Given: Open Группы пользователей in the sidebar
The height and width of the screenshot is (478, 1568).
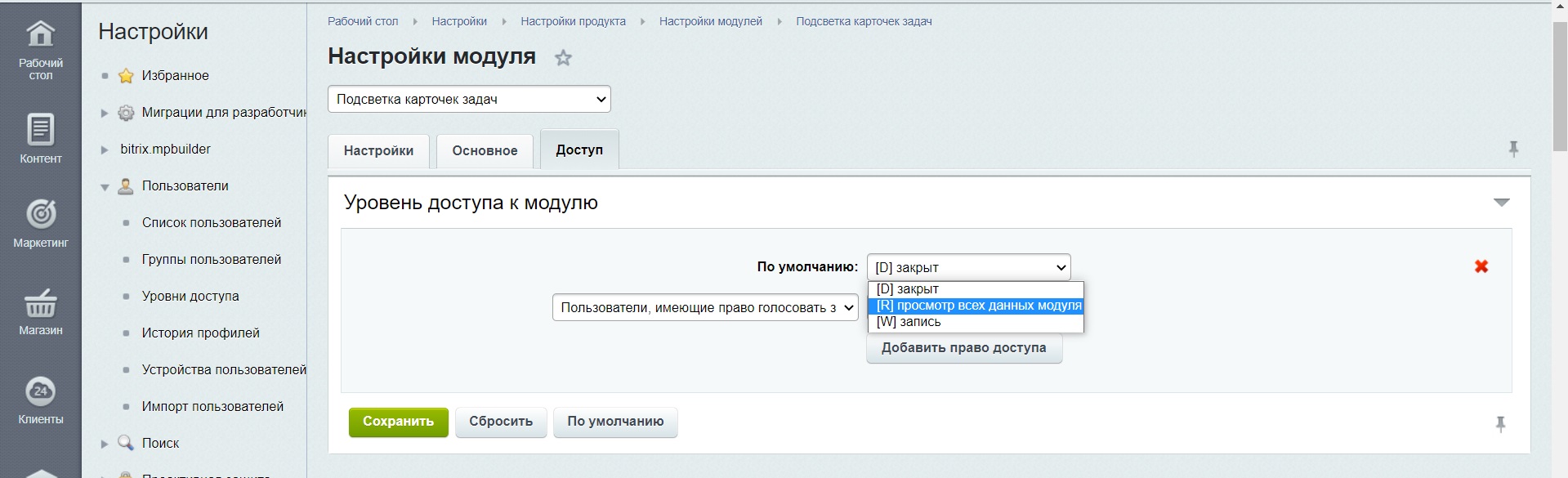Looking at the screenshot, I should pos(211,259).
